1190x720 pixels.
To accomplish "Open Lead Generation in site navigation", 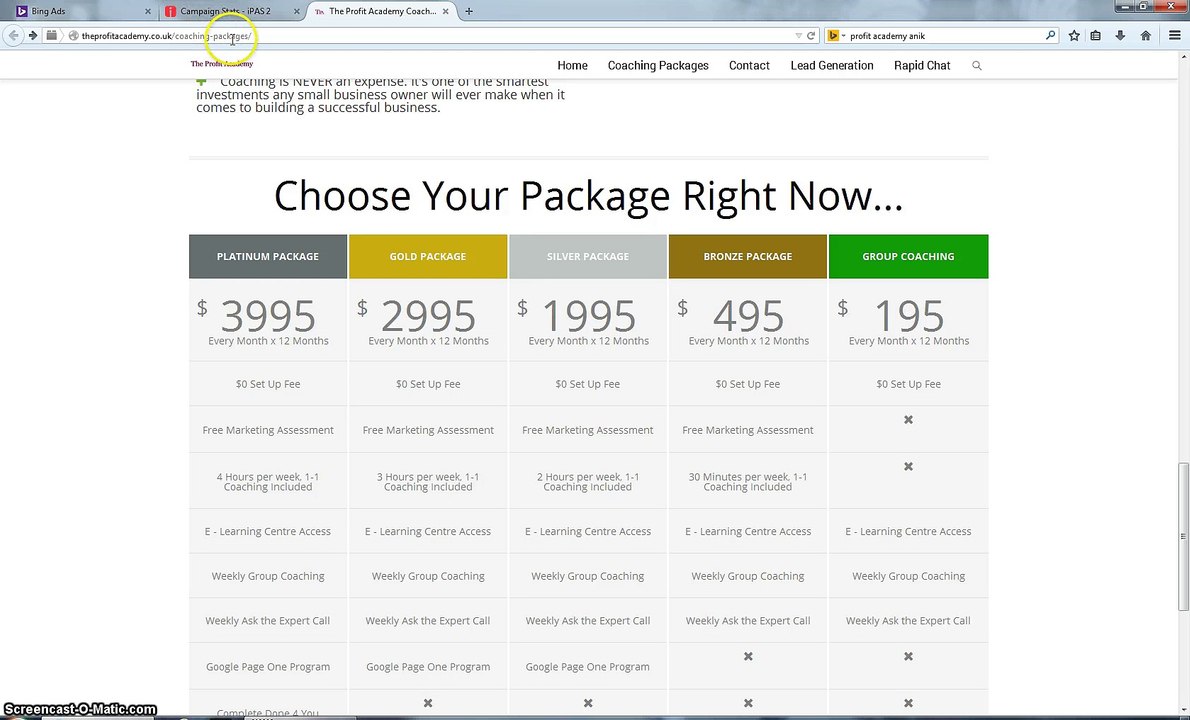I will 832,65.
